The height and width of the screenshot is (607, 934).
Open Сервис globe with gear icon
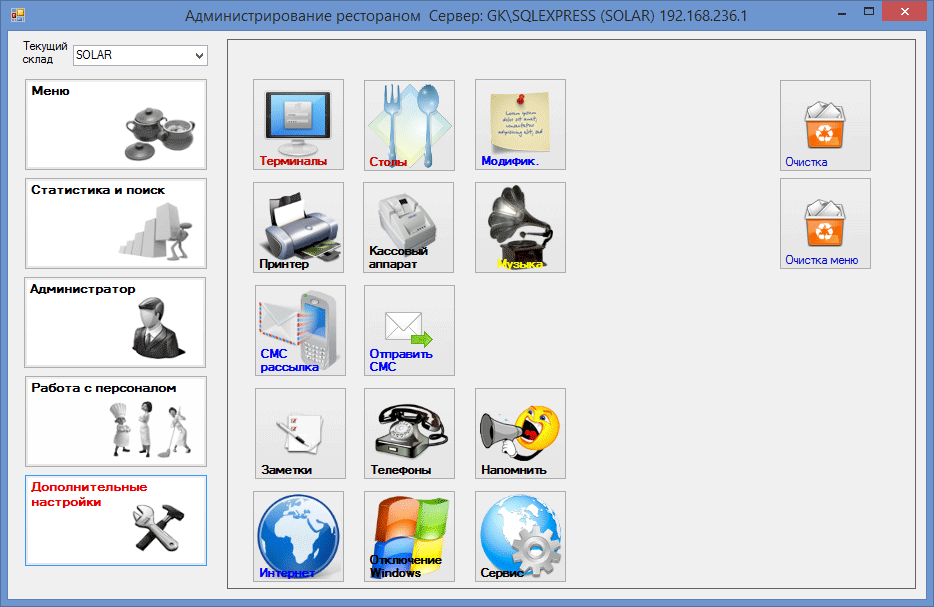[520, 536]
